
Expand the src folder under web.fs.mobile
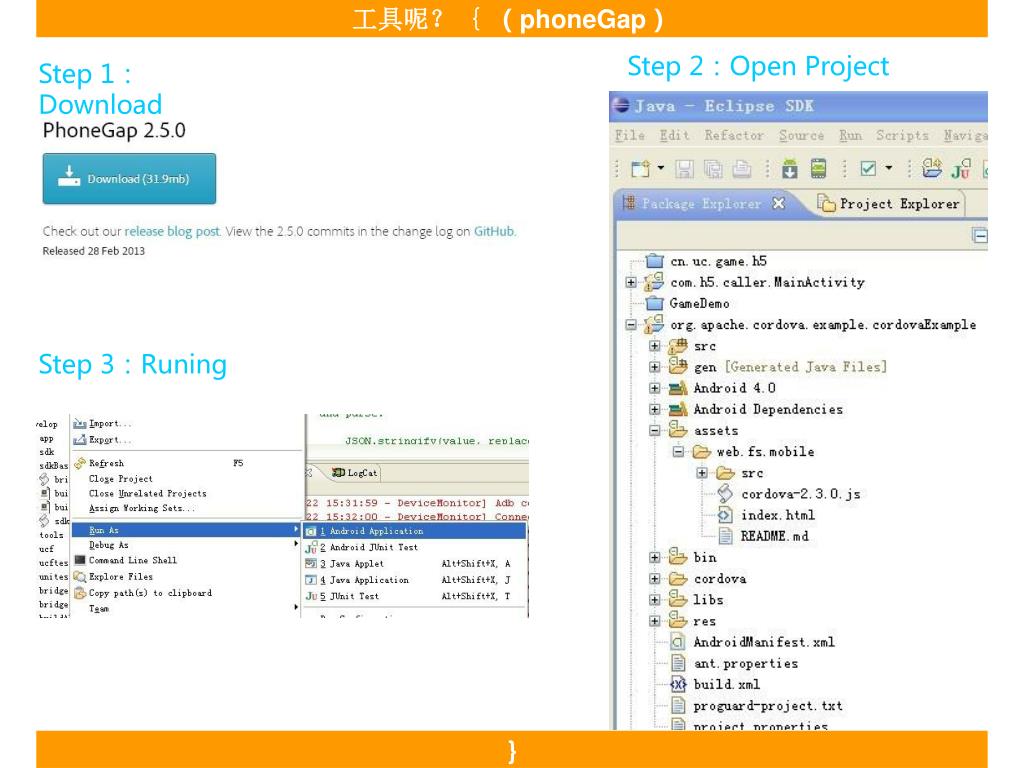coord(701,473)
